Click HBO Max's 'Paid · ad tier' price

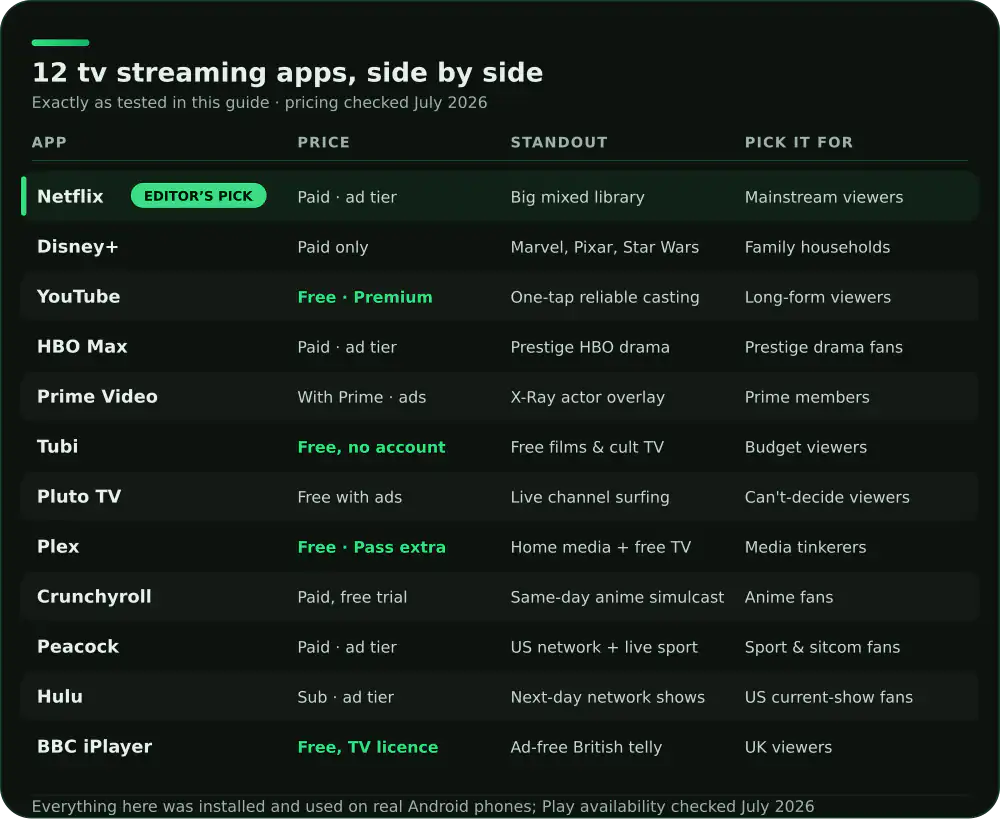click(347, 347)
